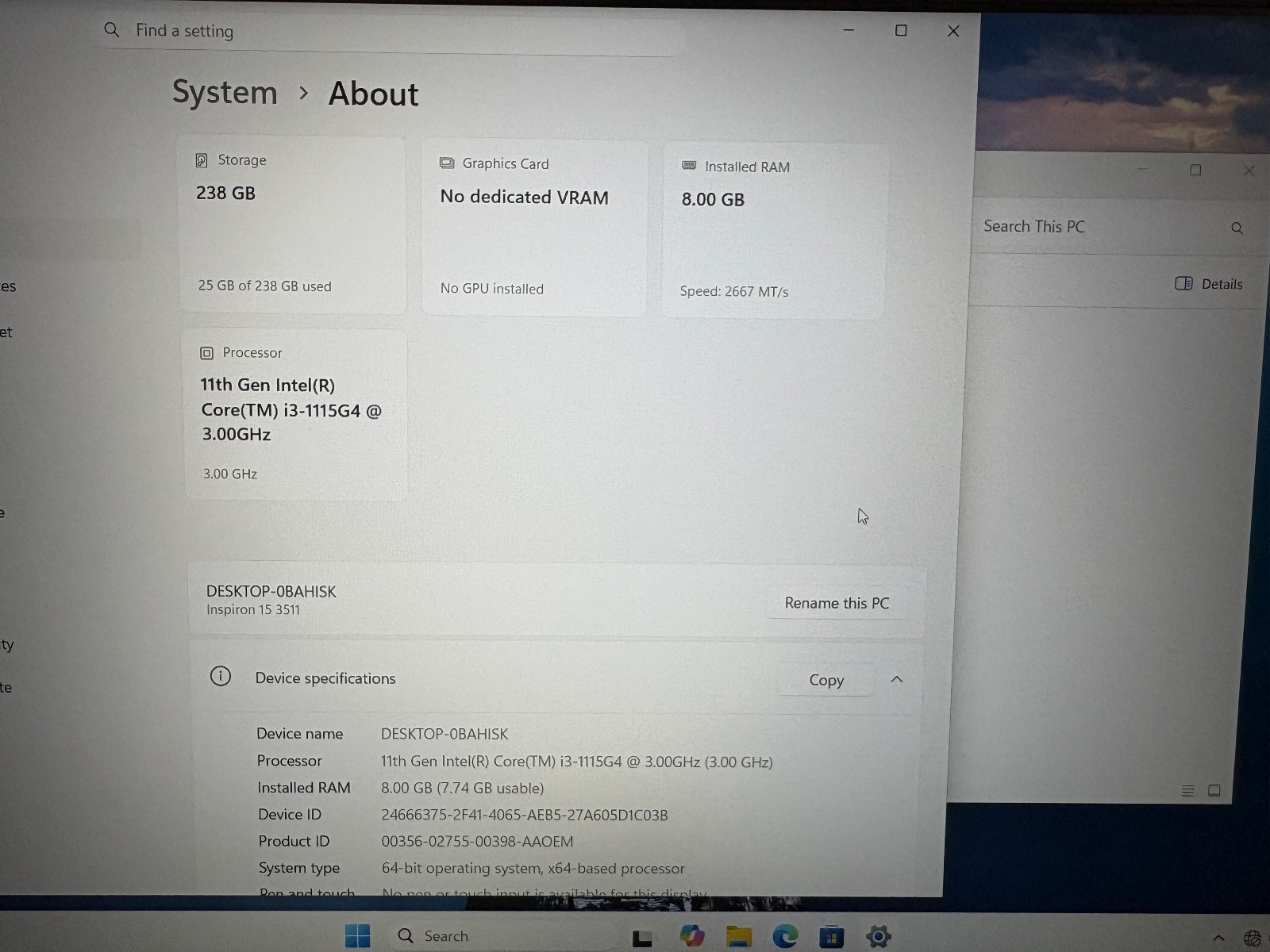Click No GPU installed text
The height and width of the screenshot is (952, 1270).
492,289
